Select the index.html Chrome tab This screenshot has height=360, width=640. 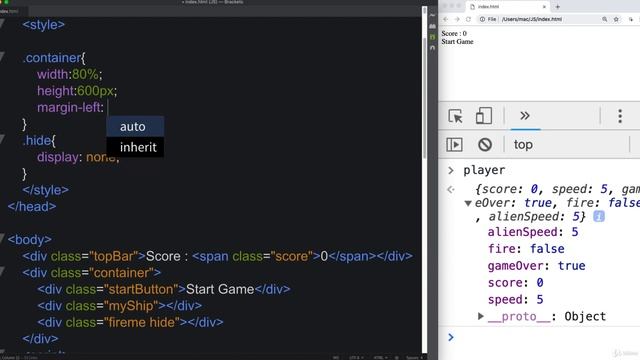(x=508, y=7)
